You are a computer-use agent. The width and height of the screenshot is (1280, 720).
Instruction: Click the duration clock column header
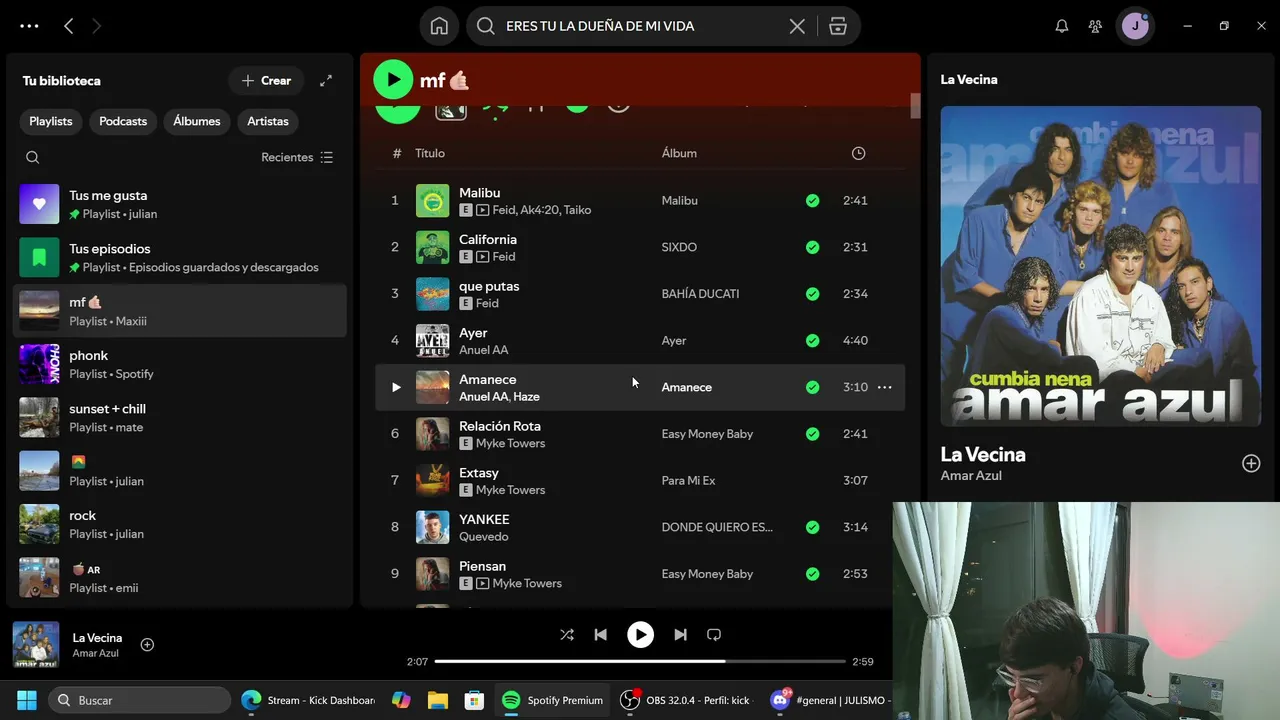858,153
